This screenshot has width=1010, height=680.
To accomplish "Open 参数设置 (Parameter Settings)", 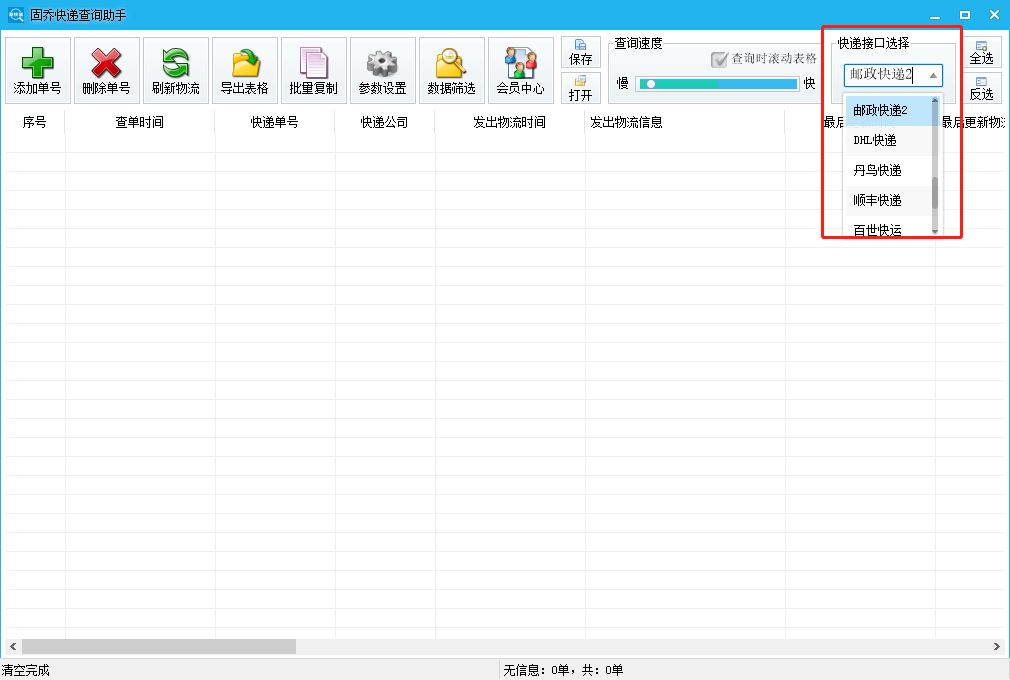I will point(382,69).
